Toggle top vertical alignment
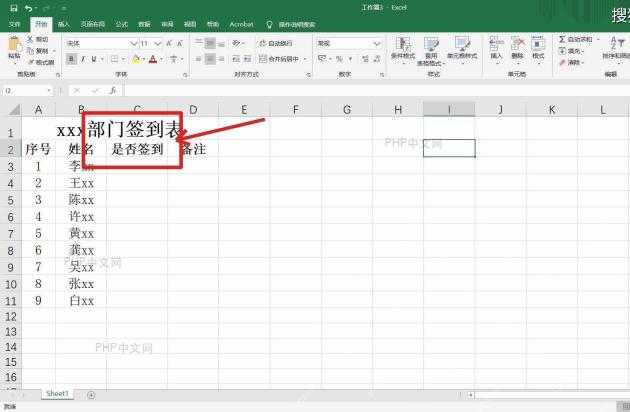The width and height of the screenshot is (630, 412). point(199,43)
